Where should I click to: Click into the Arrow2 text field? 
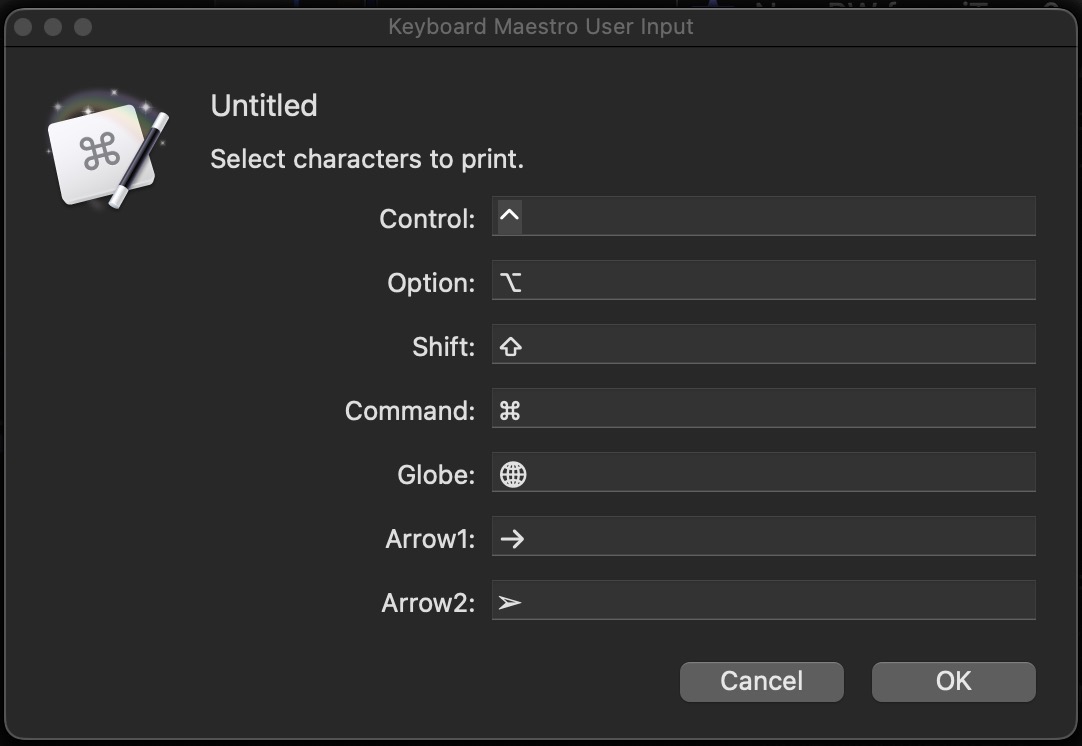click(x=763, y=601)
